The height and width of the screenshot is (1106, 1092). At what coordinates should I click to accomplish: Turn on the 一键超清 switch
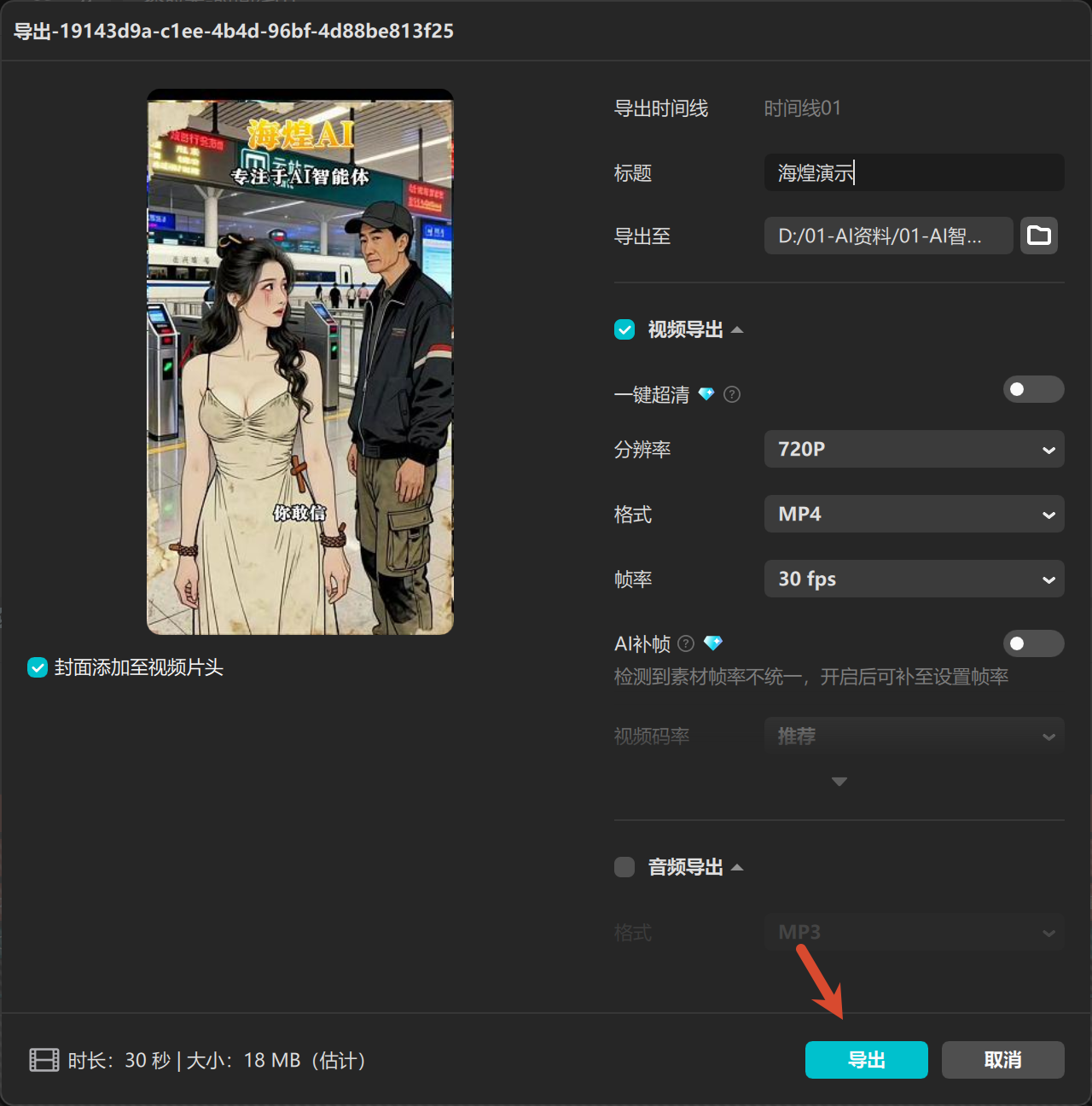pos(1033,389)
